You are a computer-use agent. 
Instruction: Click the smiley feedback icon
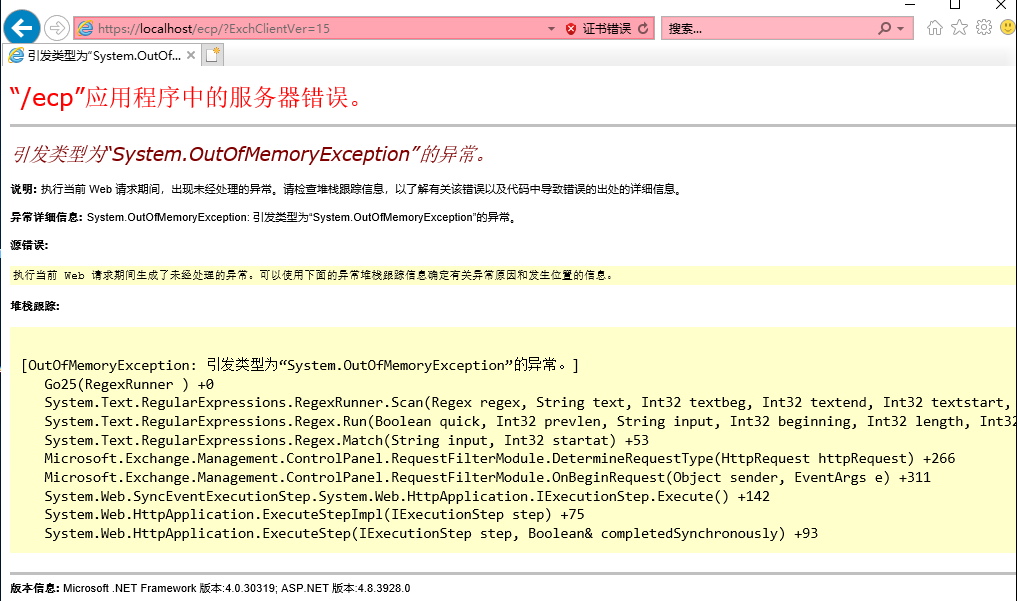pos(1008,27)
